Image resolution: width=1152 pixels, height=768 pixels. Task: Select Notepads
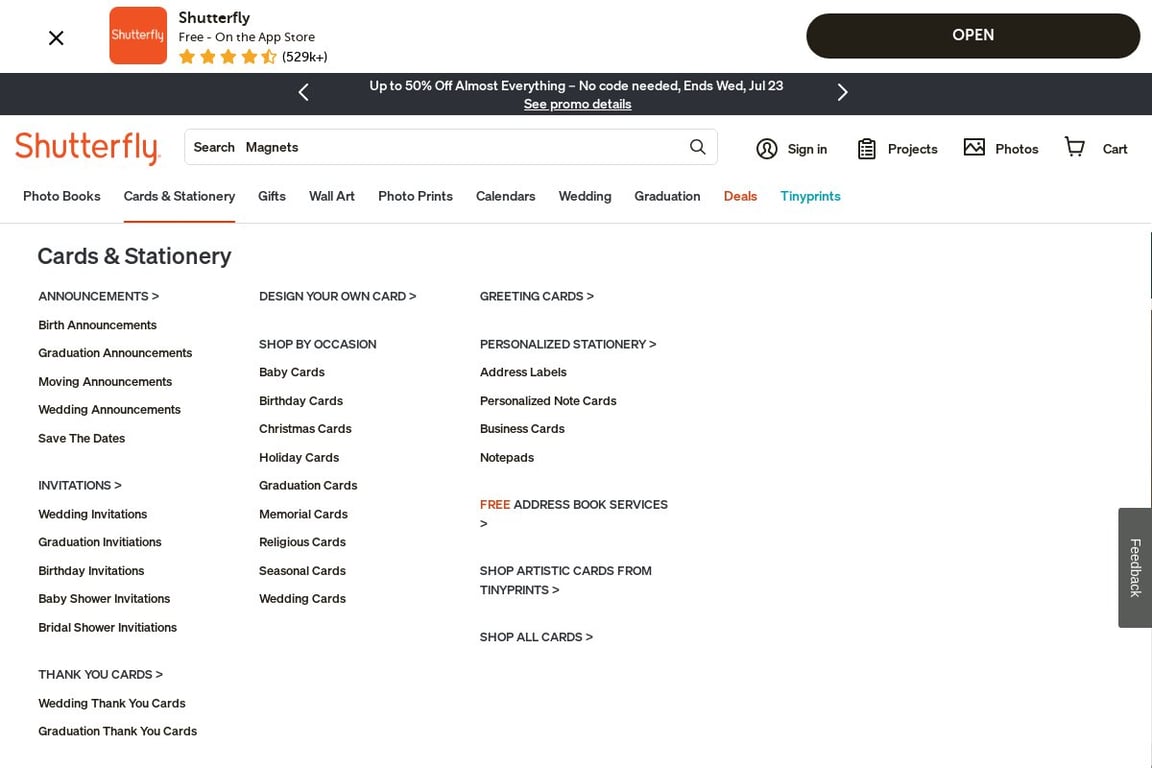click(x=507, y=457)
